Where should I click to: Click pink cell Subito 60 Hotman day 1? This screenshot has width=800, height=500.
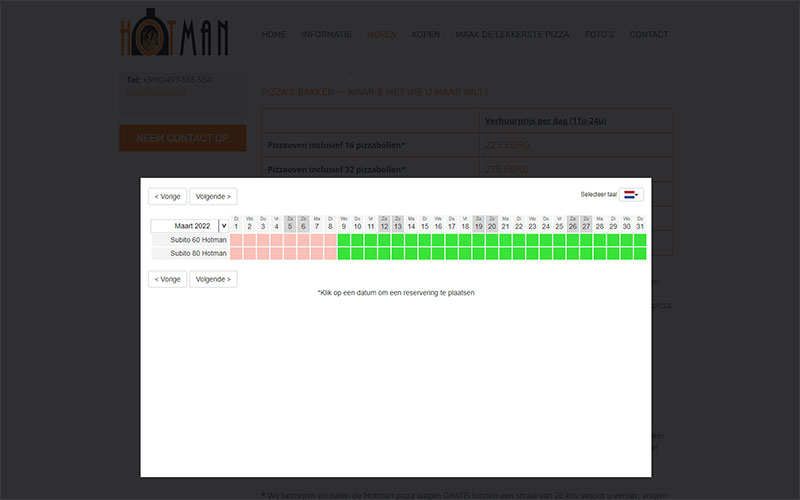click(236, 240)
